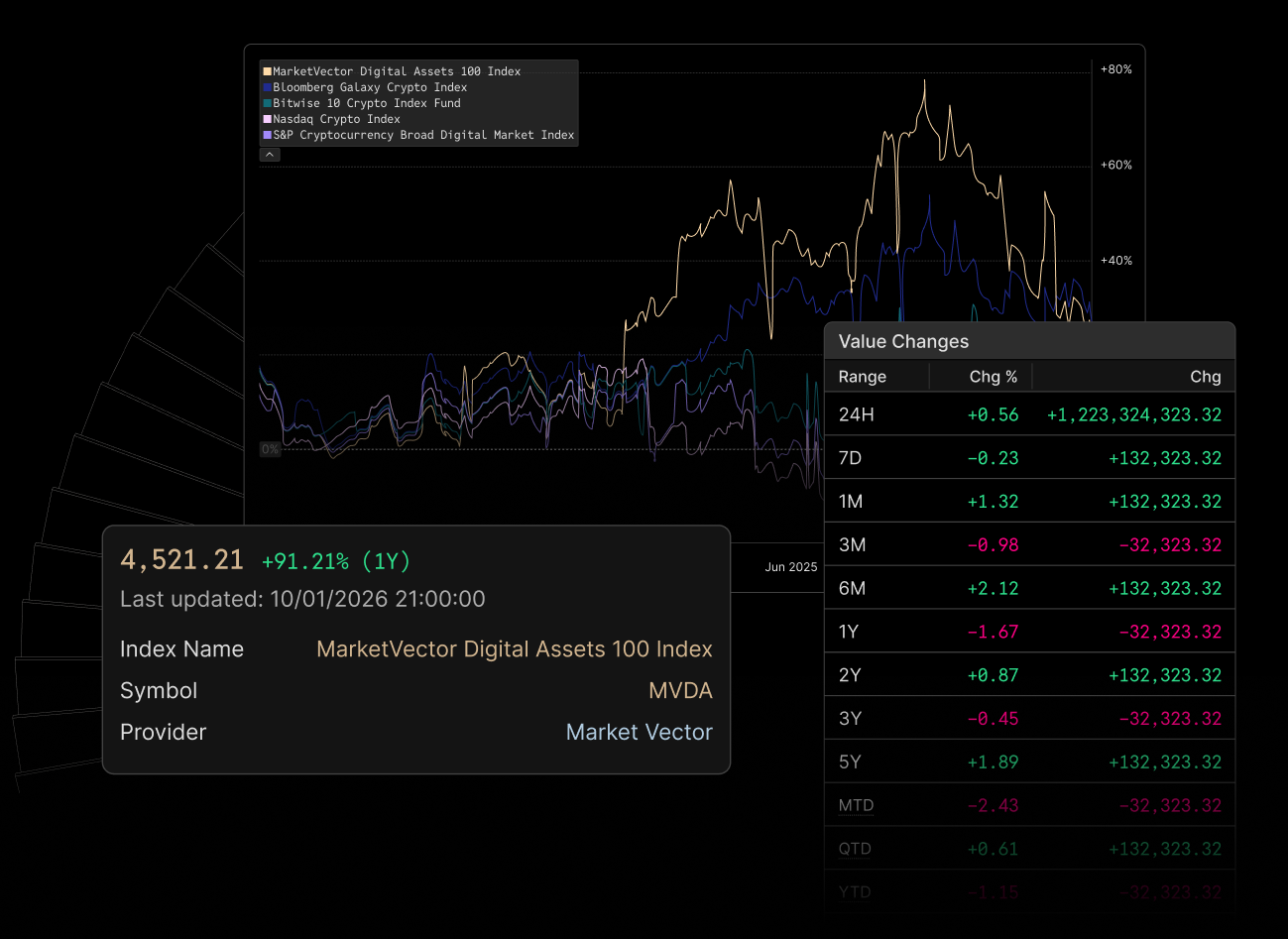Select the 1Y range row label
The image size is (1288, 939).
click(x=850, y=632)
